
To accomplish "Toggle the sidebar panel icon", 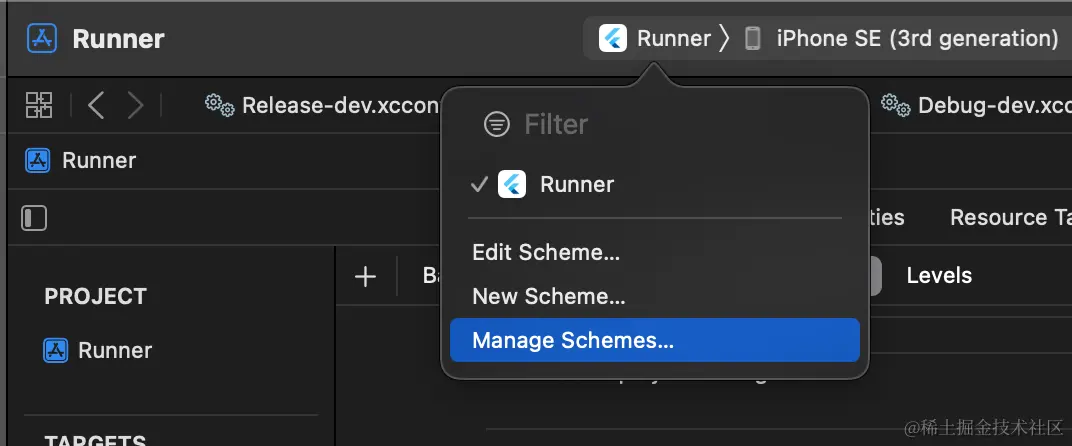I will tap(34, 218).
